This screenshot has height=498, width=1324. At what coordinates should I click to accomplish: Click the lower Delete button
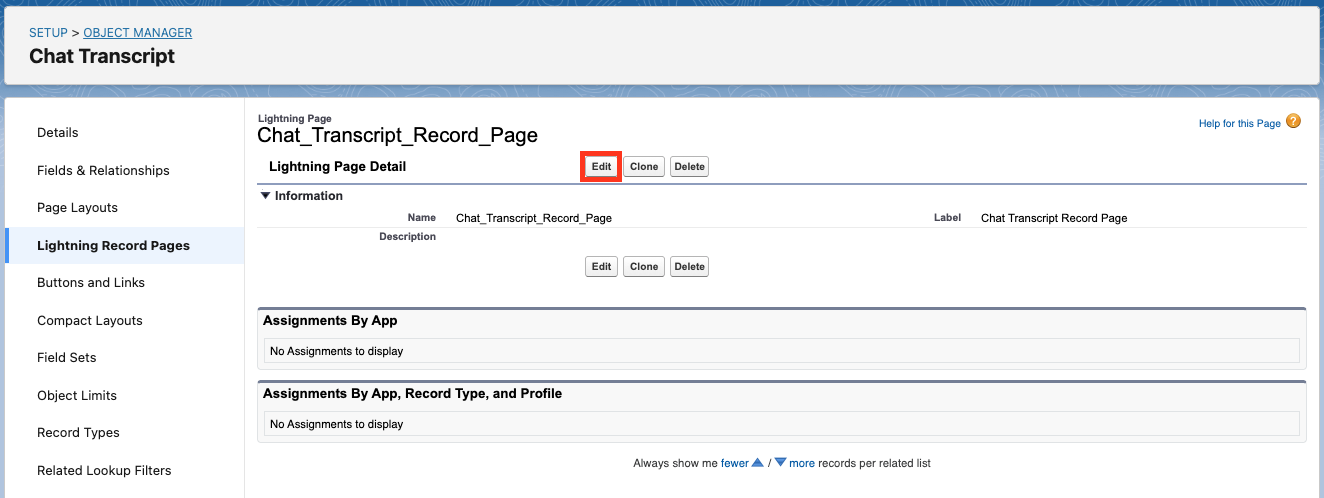point(689,267)
